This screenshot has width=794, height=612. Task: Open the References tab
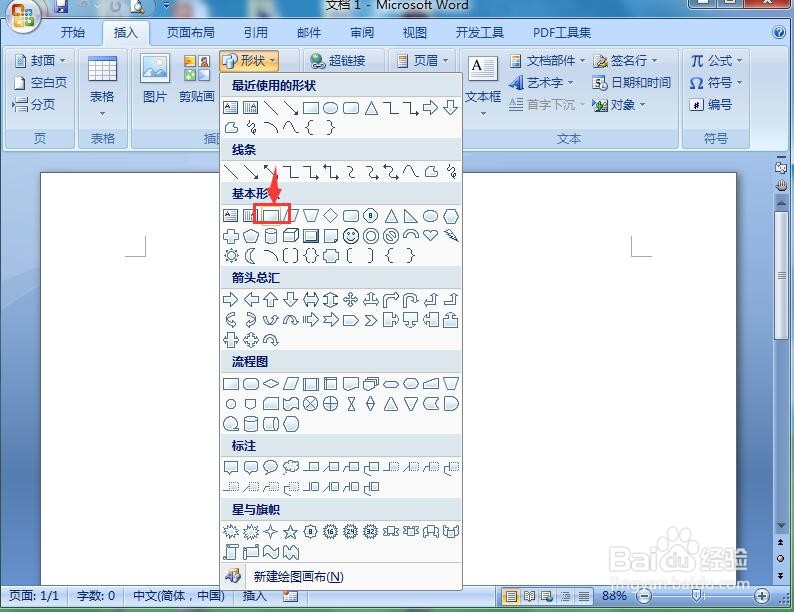255,32
